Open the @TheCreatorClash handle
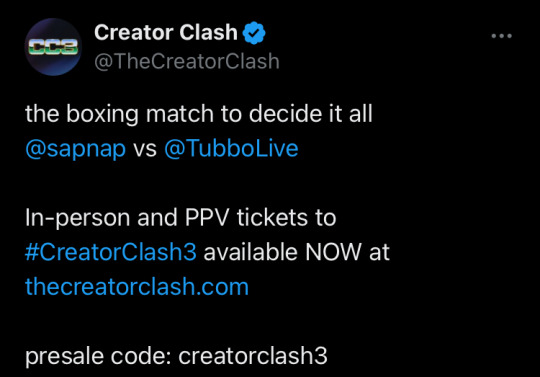Viewport: 540px width, 377px height. (x=187, y=61)
